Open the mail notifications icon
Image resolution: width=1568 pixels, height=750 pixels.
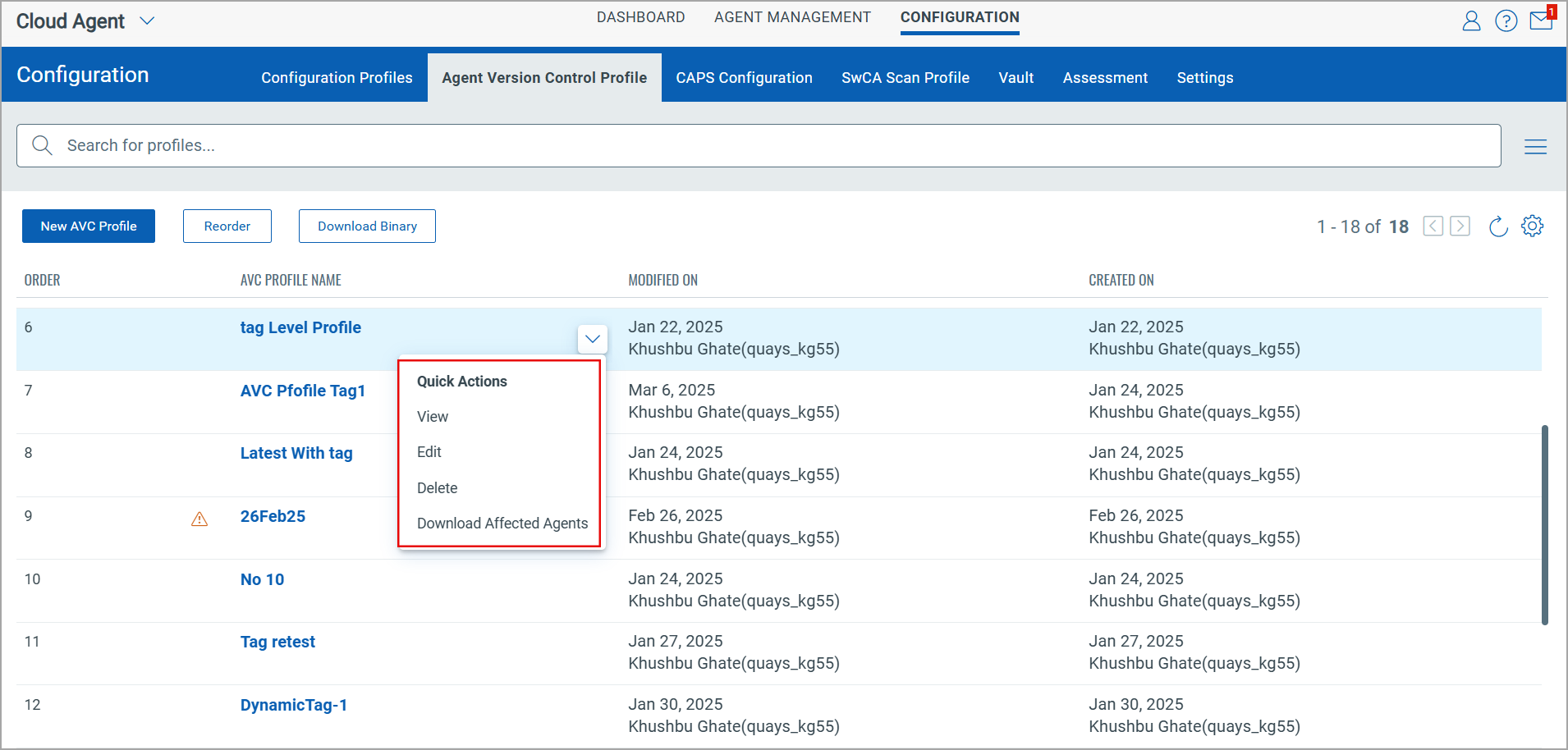tap(1541, 21)
